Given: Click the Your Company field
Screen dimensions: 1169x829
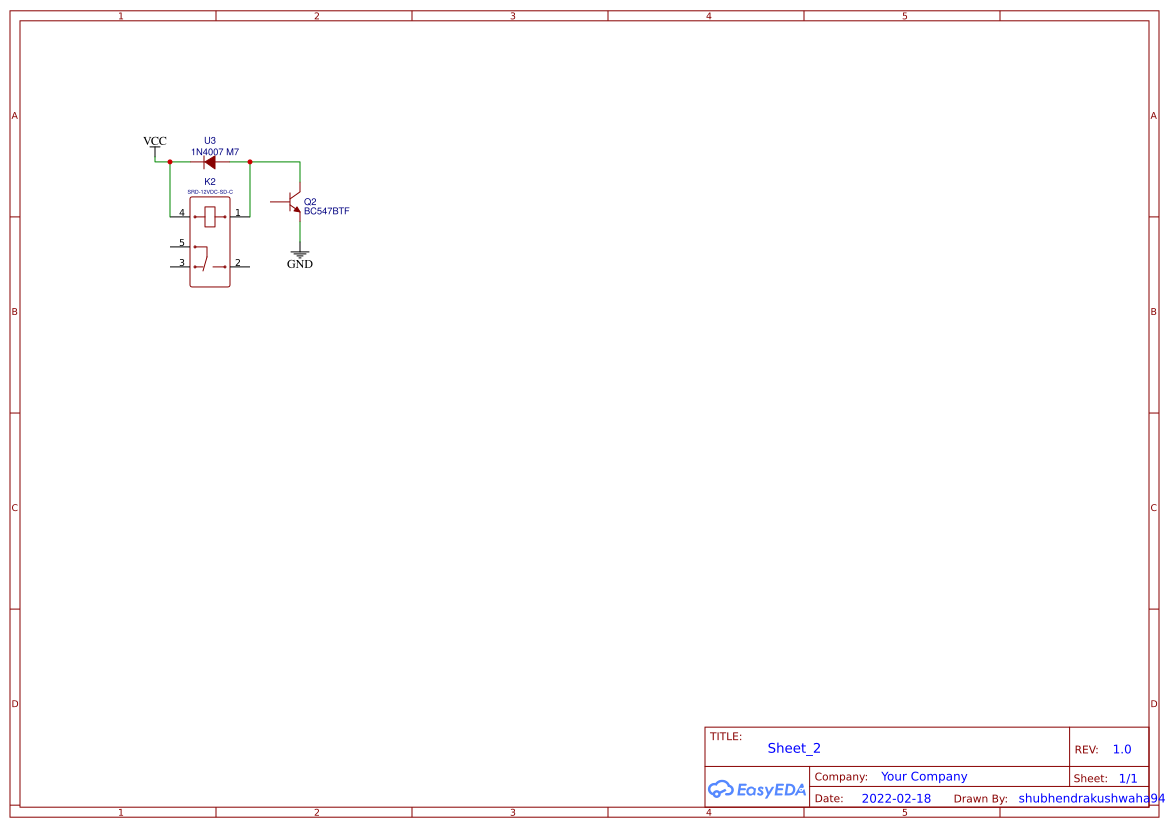Looking at the screenshot, I should click(923, 776).
